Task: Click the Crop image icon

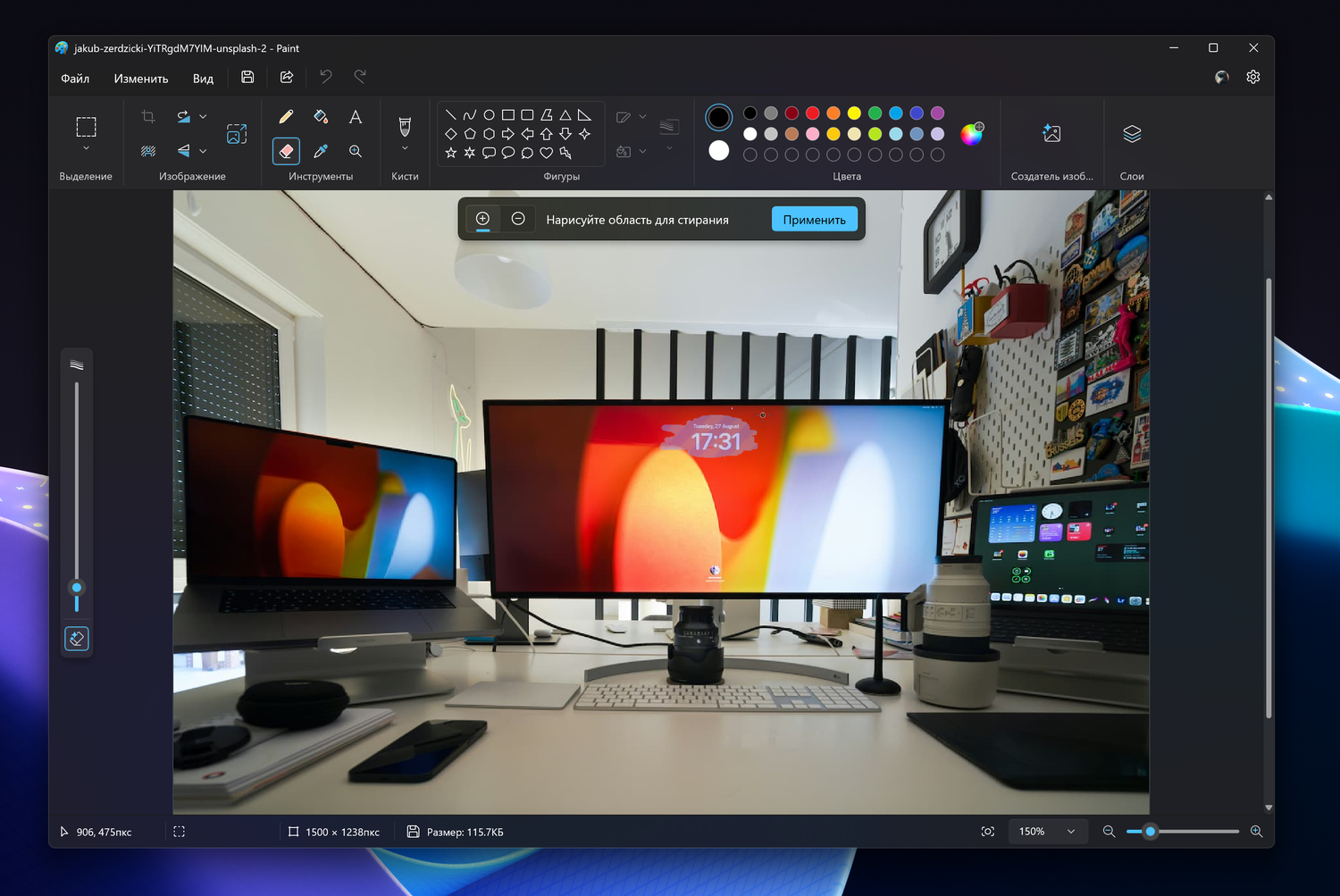Action: tap(148, 117)
